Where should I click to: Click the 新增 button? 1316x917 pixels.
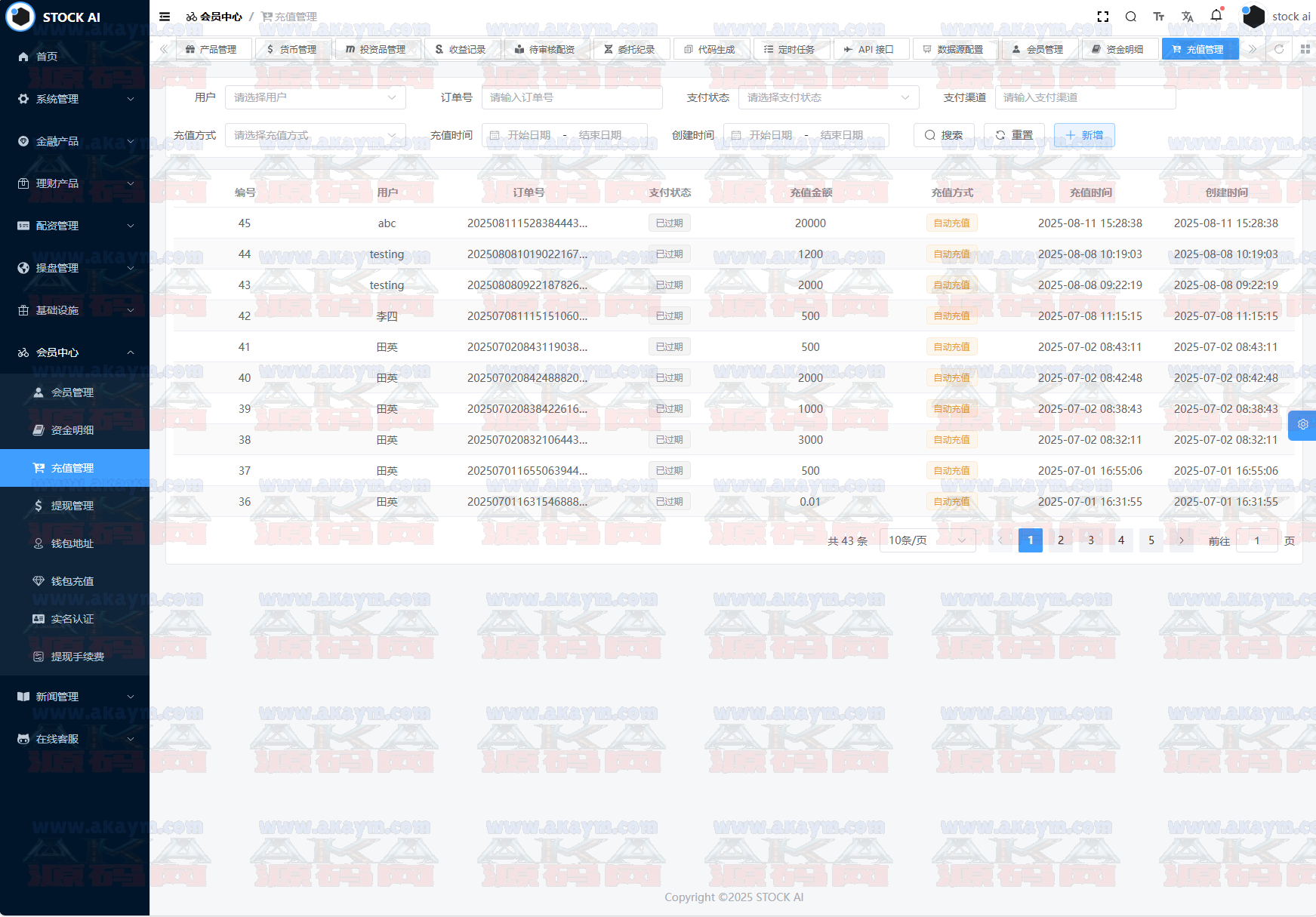tap(1084, 135)
